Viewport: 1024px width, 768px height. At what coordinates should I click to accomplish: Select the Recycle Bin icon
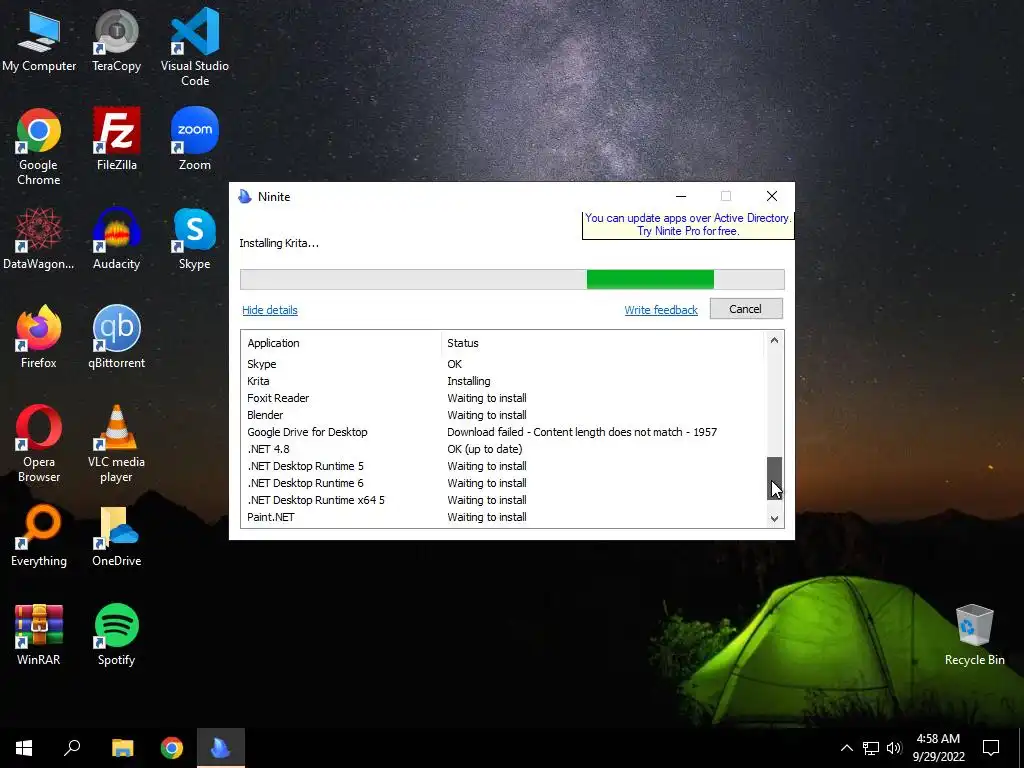(x=974, y=635)
